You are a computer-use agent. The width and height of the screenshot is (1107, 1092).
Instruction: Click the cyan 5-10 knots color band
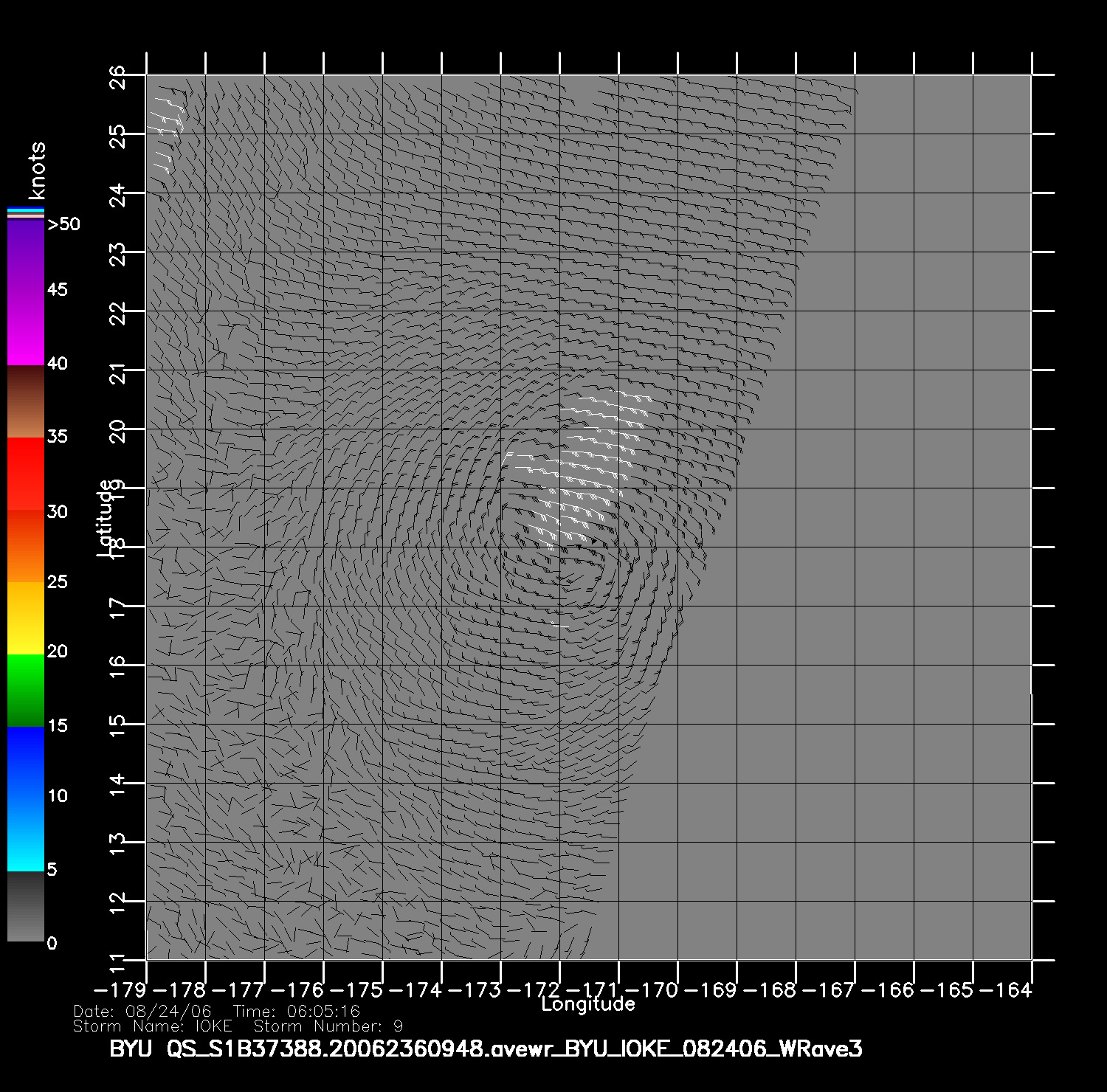coord(26,834)
